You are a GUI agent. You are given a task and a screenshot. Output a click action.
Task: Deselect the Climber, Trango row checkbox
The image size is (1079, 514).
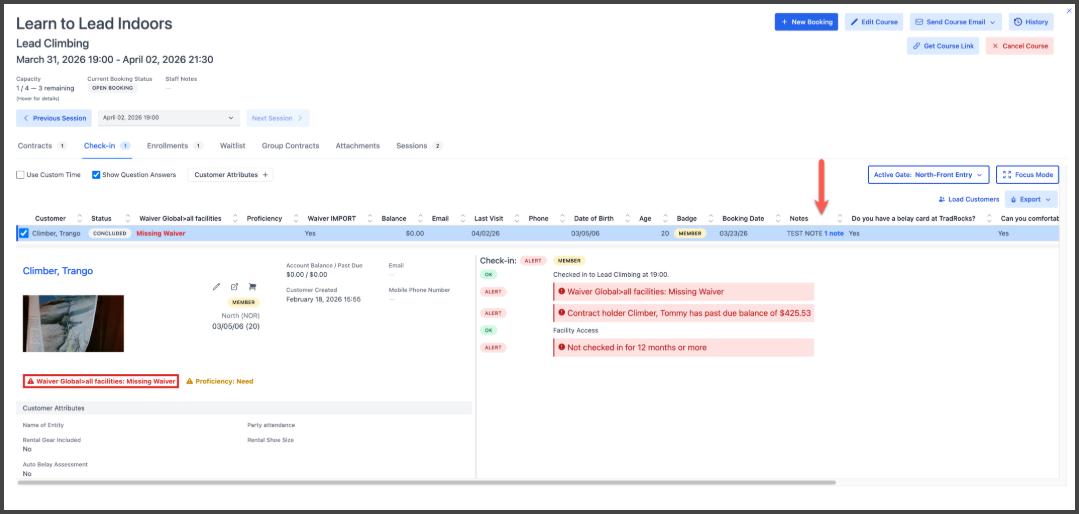pyautogui.click(x=24, y=233)
